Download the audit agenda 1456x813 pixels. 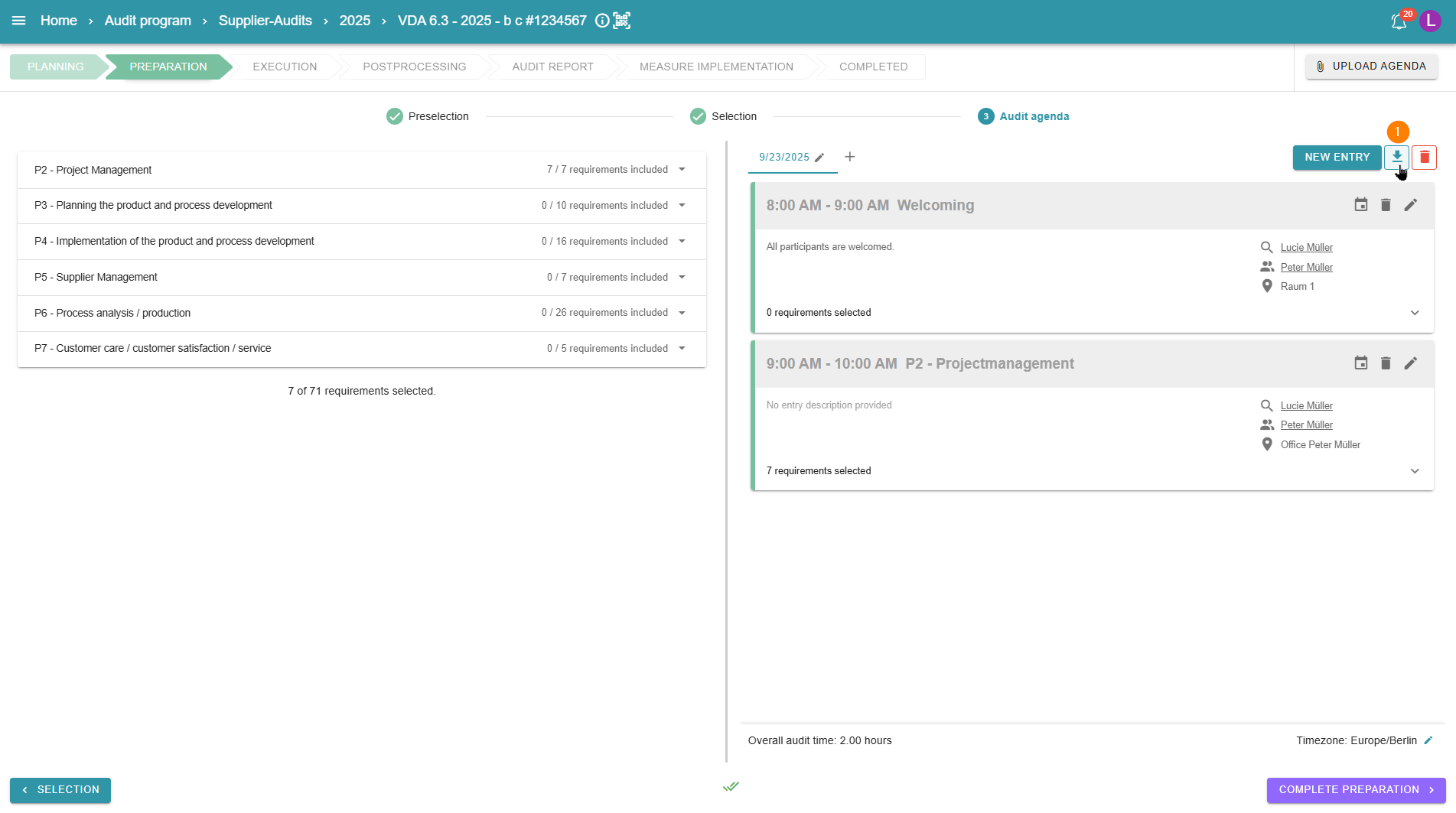[1396, 157]
